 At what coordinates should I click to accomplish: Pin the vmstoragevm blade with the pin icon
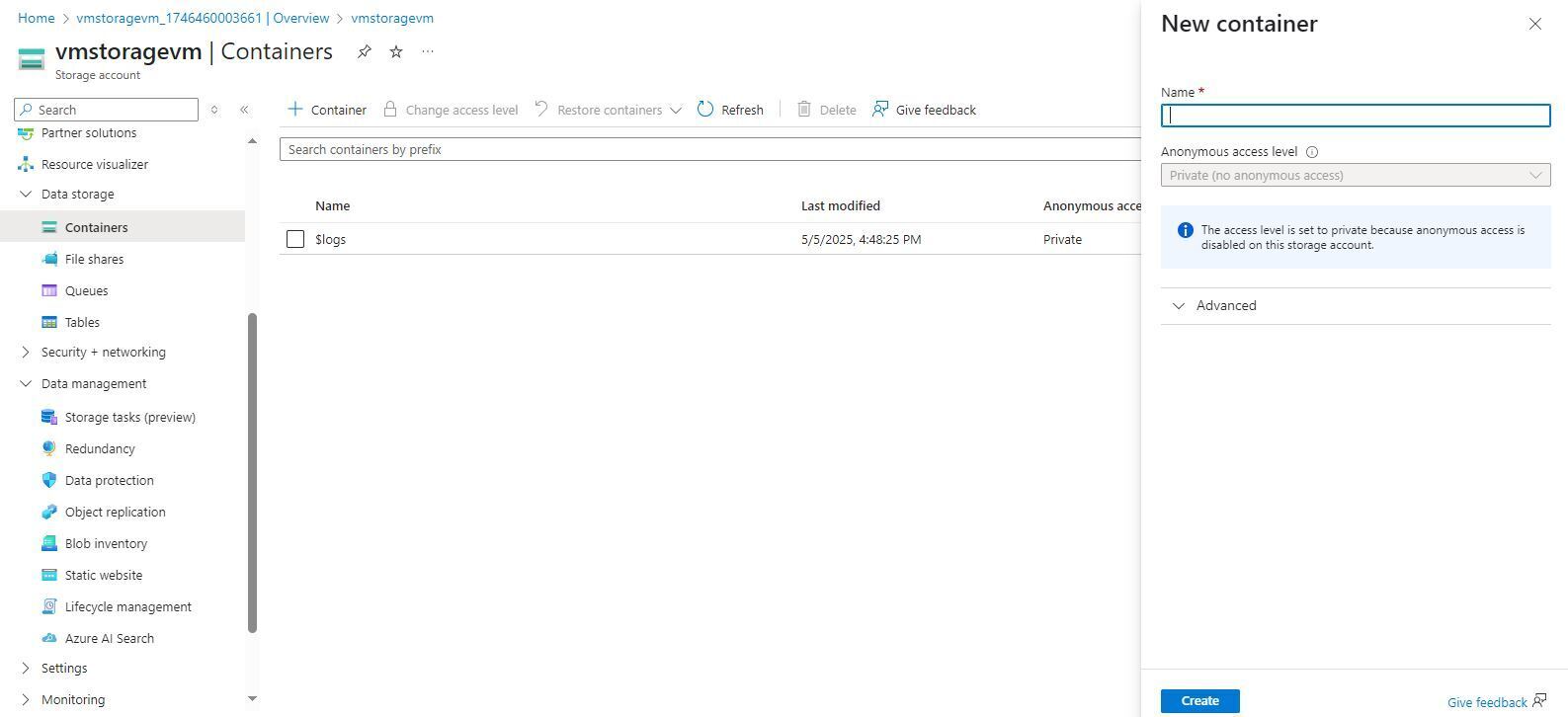[365, 51]
